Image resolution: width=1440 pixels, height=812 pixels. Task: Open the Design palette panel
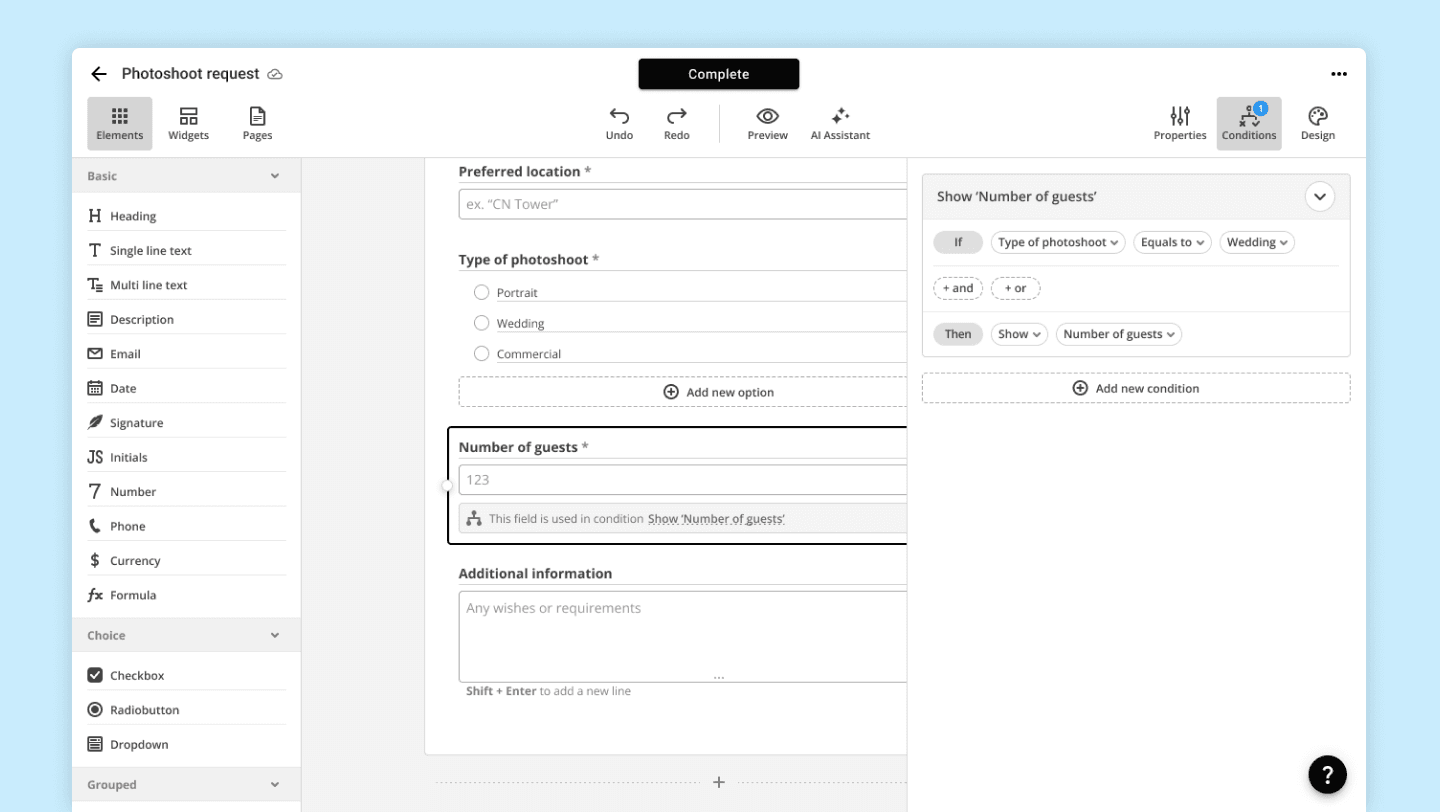tap(1318, 124)
